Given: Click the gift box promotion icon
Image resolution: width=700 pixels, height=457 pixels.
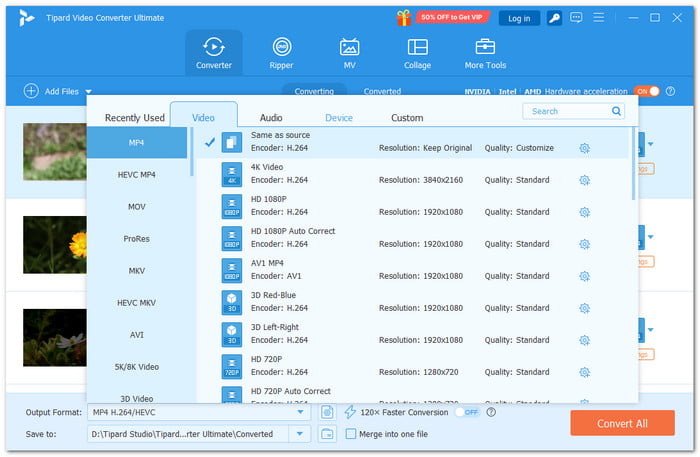Looking at the screenshot, I should [404, 18].
